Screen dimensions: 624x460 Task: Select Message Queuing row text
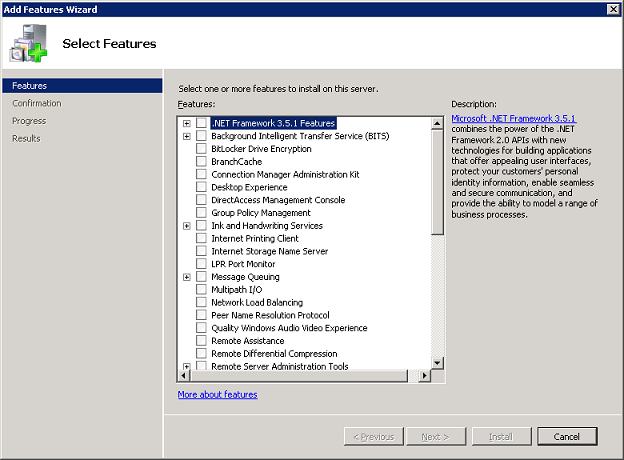[245, 277]
